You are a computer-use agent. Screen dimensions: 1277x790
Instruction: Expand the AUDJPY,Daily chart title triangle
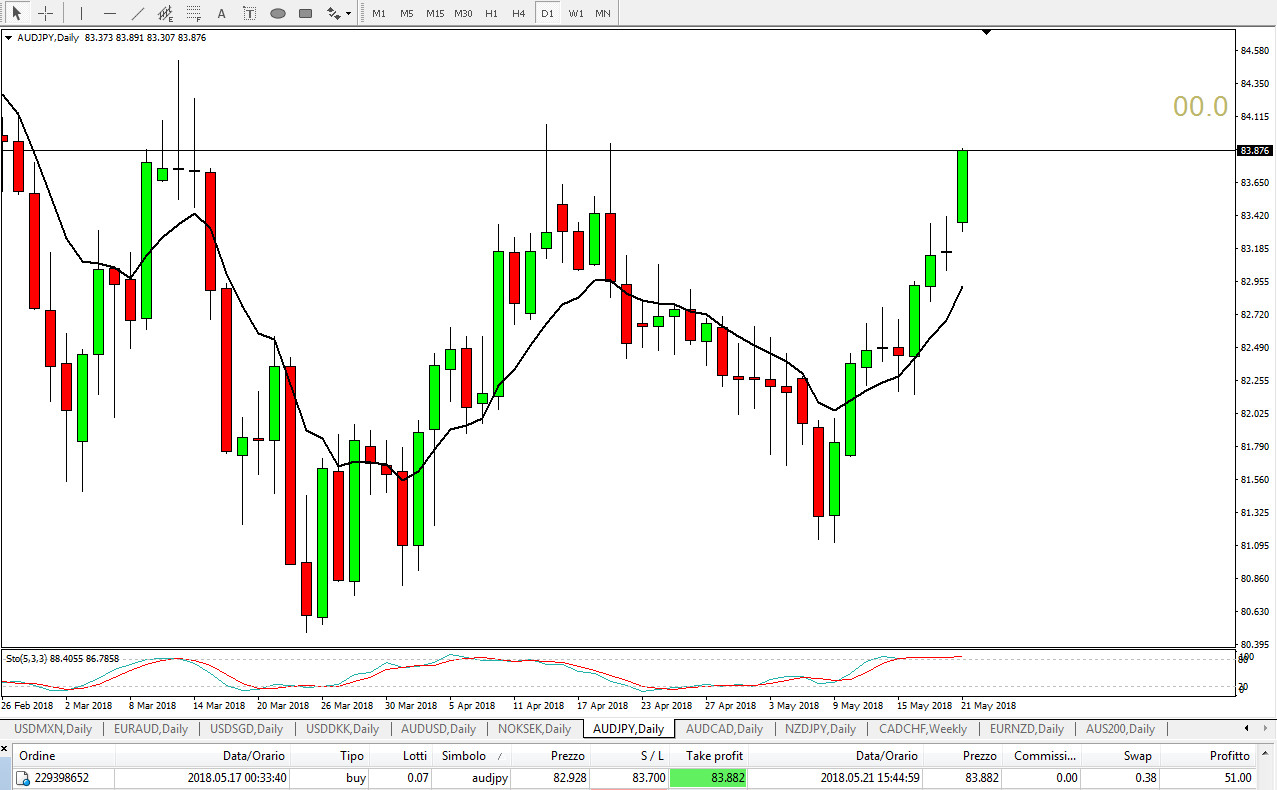pyautogui.click(x=9, y=38)
